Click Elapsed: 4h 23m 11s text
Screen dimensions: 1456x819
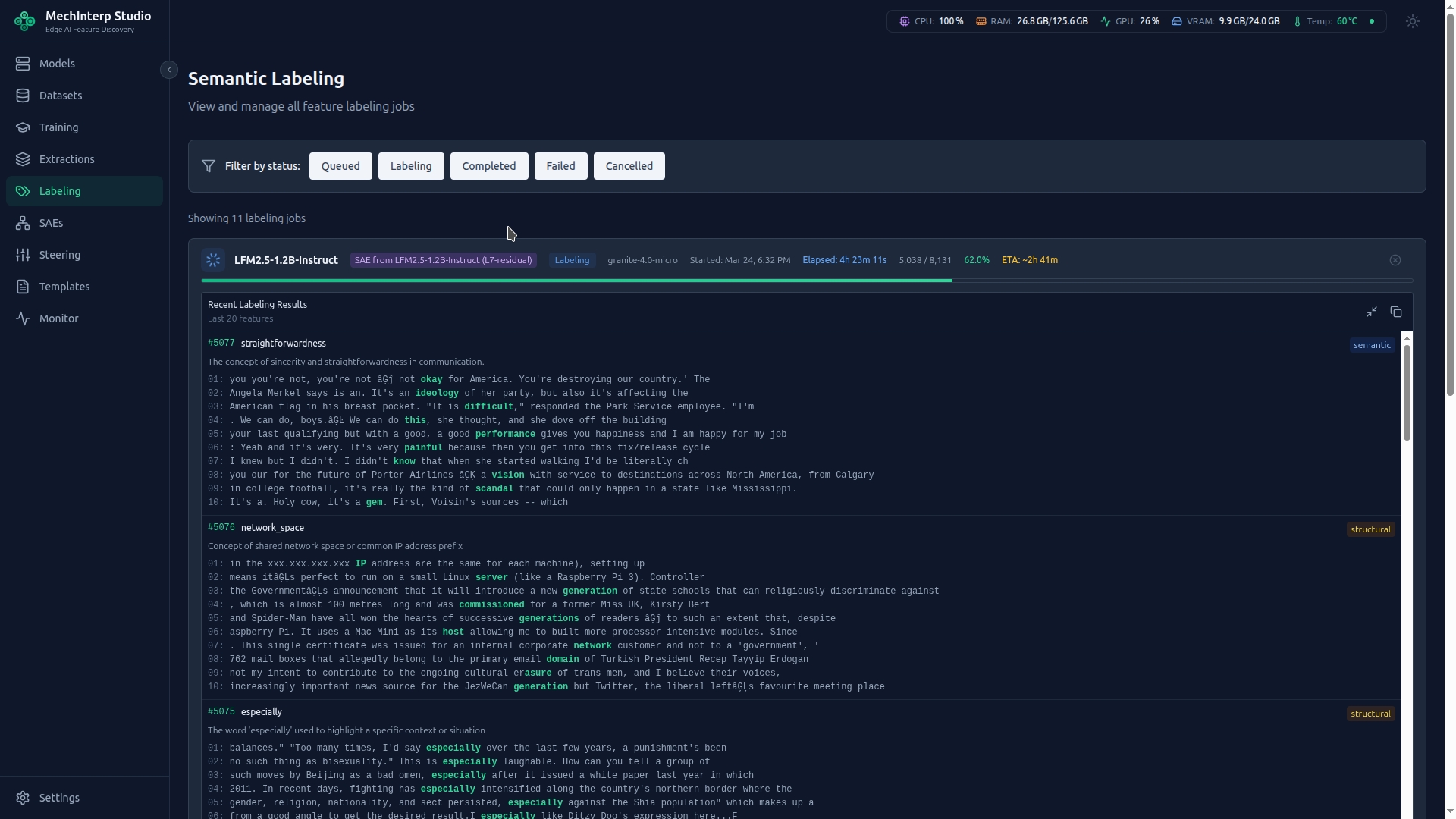(x=845, y=260)
